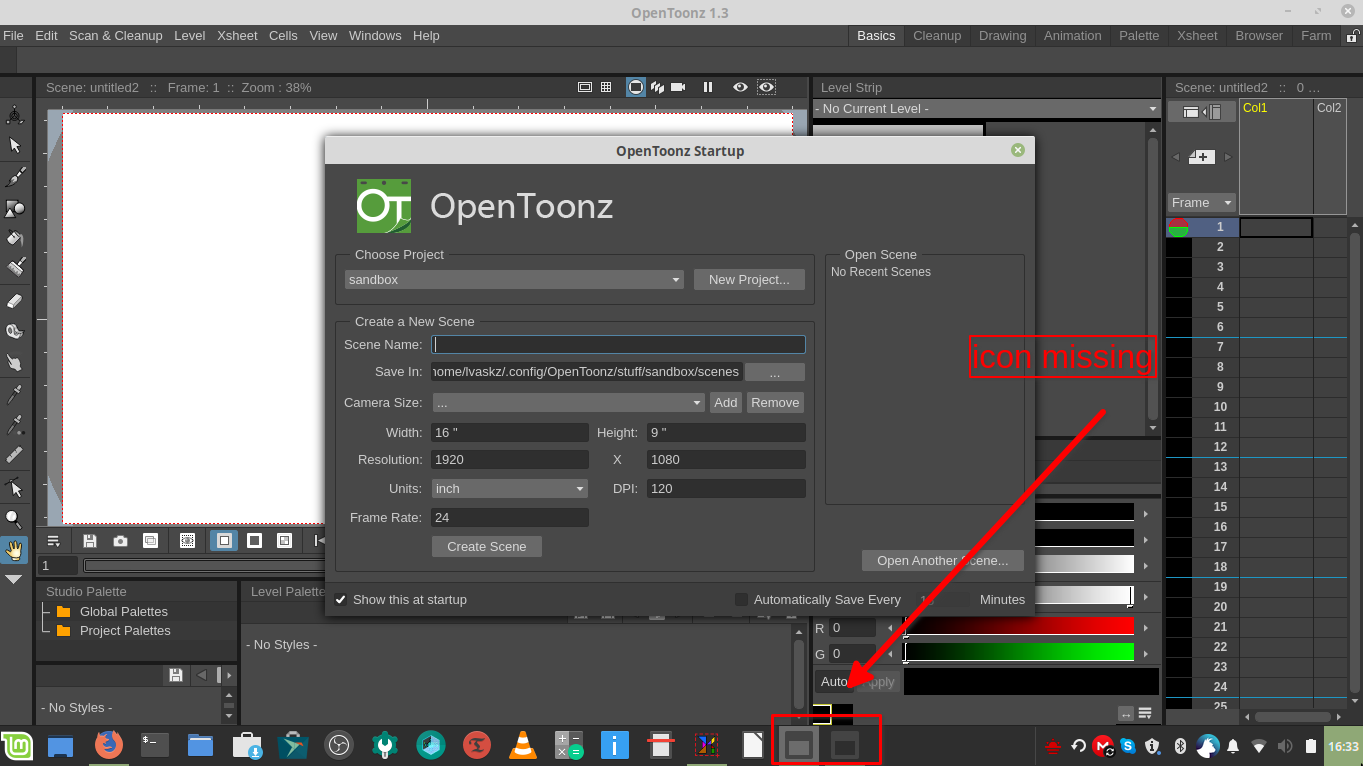Select the RGB Picker tool
The width and height of the screenshot is (1363, 766).
coord(15,425)
